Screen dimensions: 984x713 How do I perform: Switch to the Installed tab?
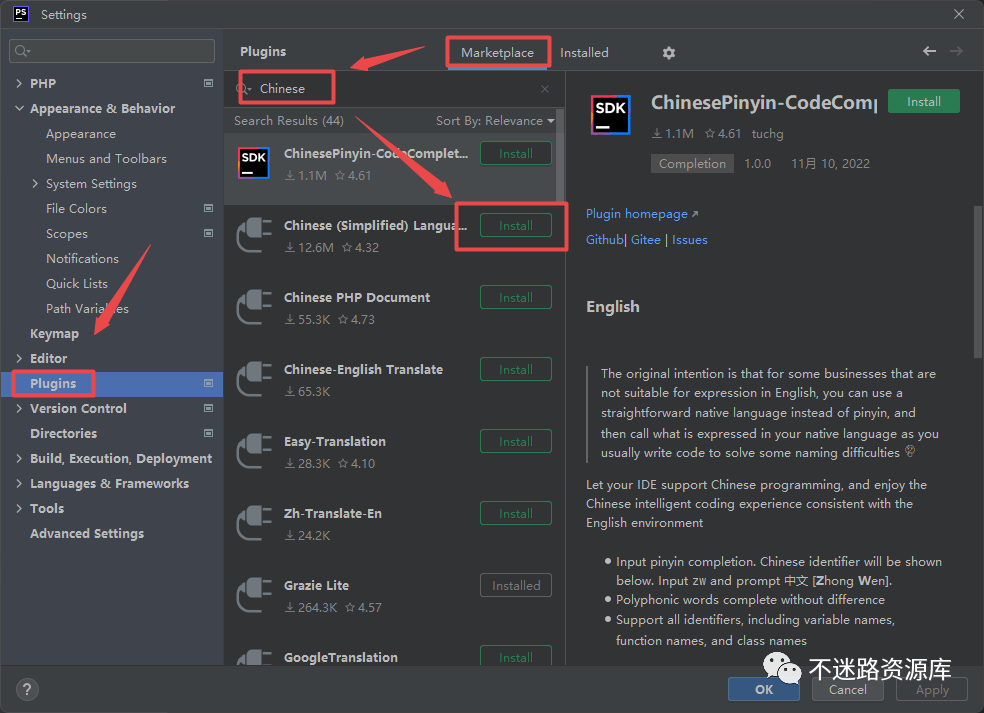[584, 53]
